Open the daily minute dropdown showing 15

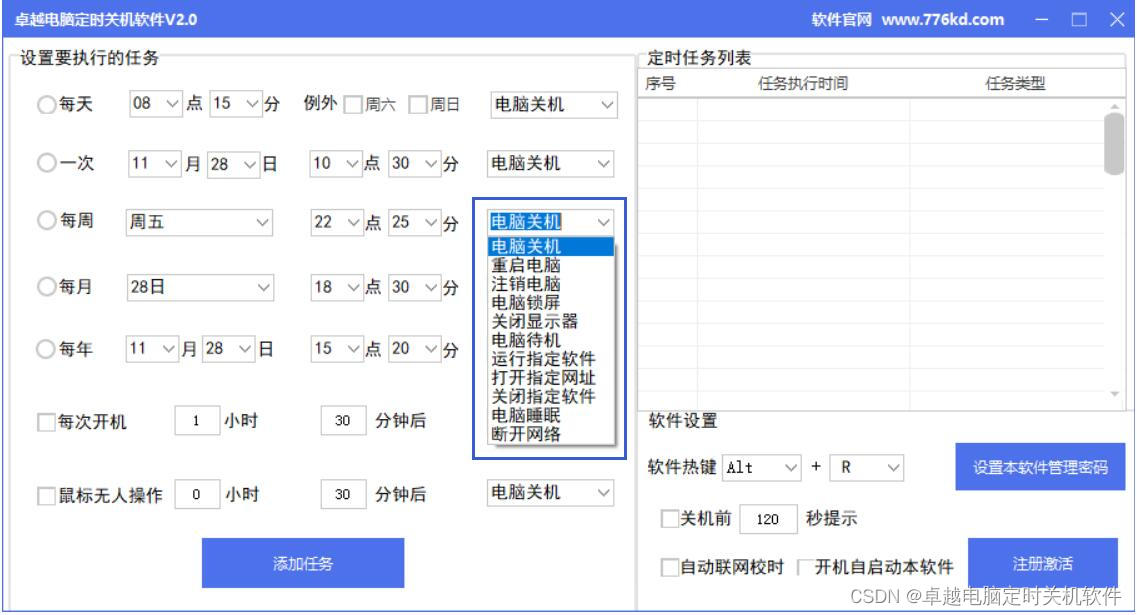(236, 104)
